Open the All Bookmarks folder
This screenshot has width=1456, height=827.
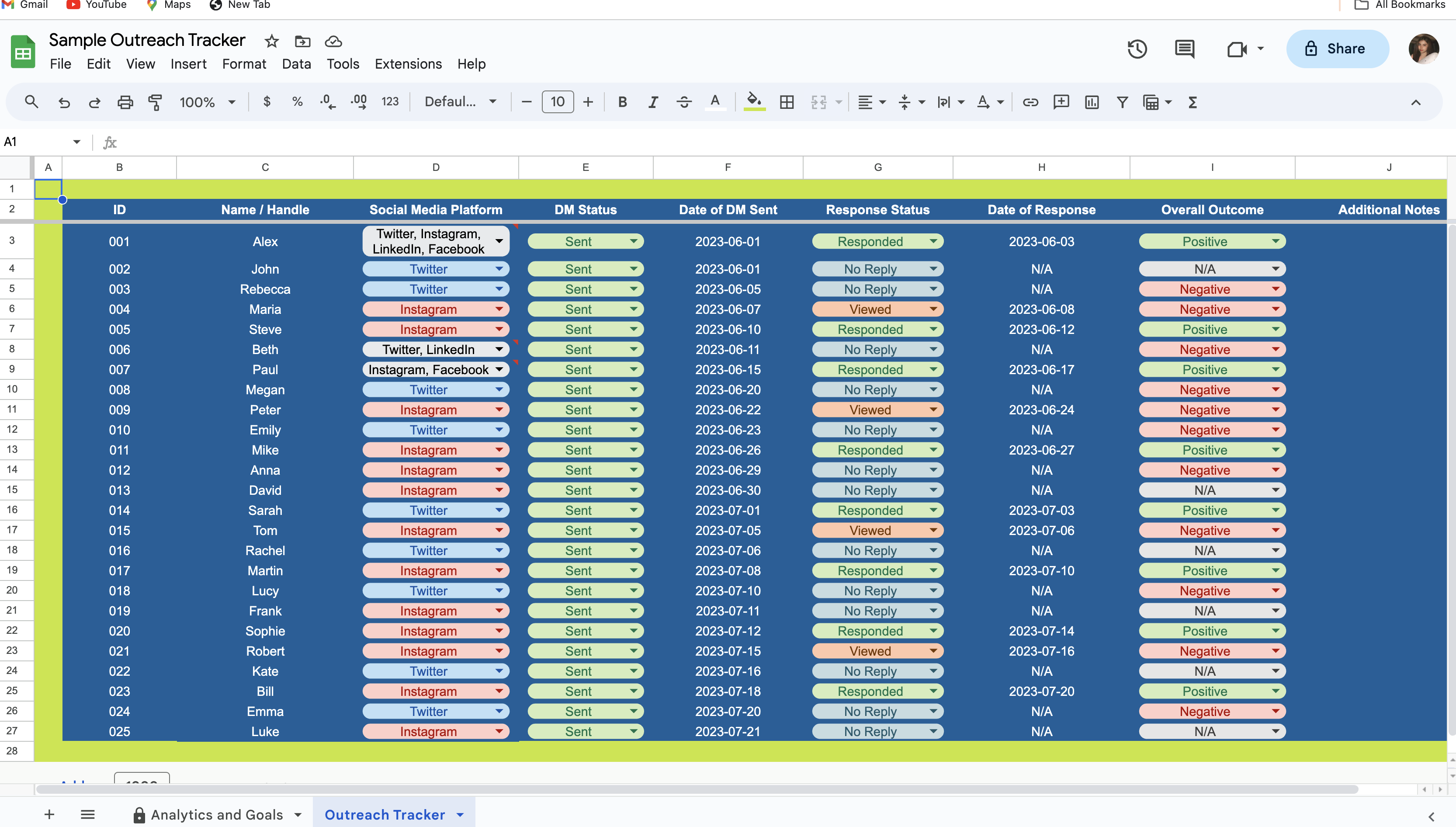1401,5
